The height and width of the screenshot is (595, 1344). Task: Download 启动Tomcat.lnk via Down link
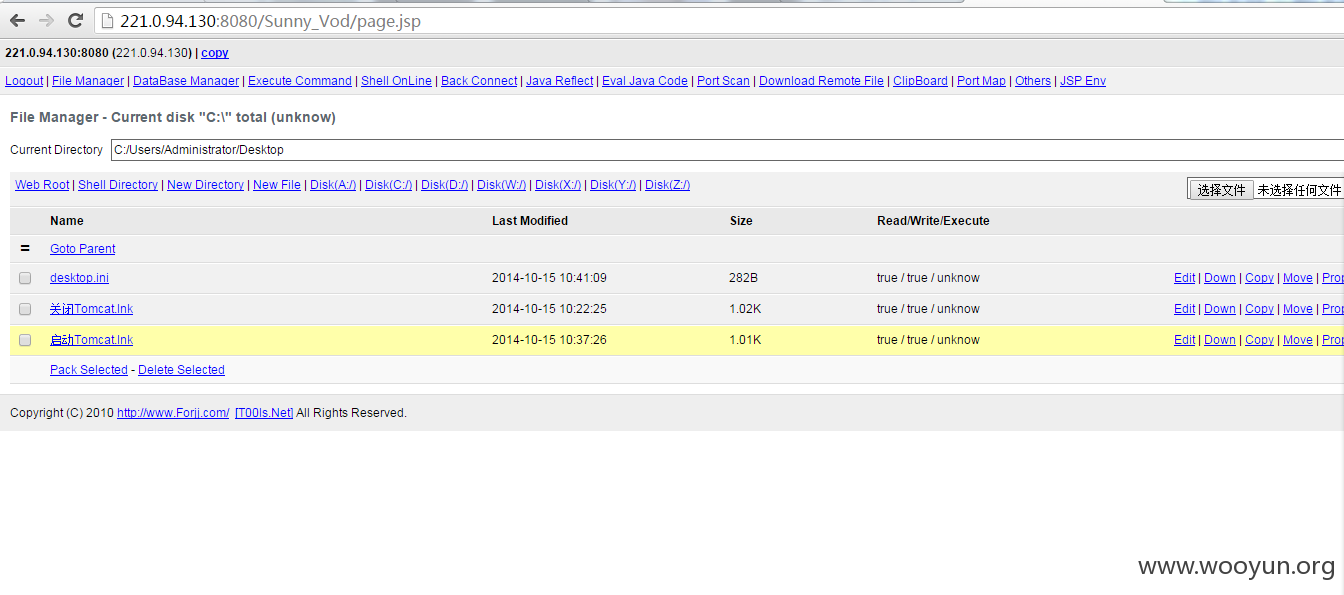(1220, 340)
